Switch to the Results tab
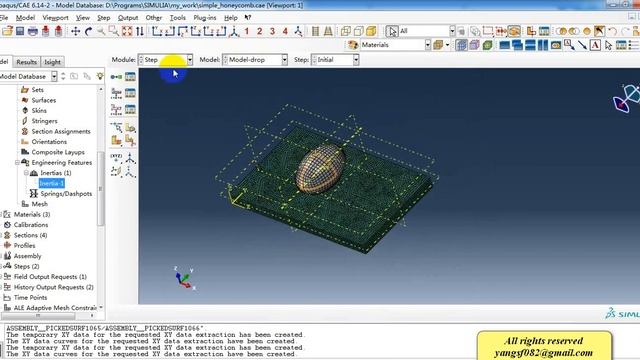The height and width of the screenshot is (360, 640). (x=27, y=62)
